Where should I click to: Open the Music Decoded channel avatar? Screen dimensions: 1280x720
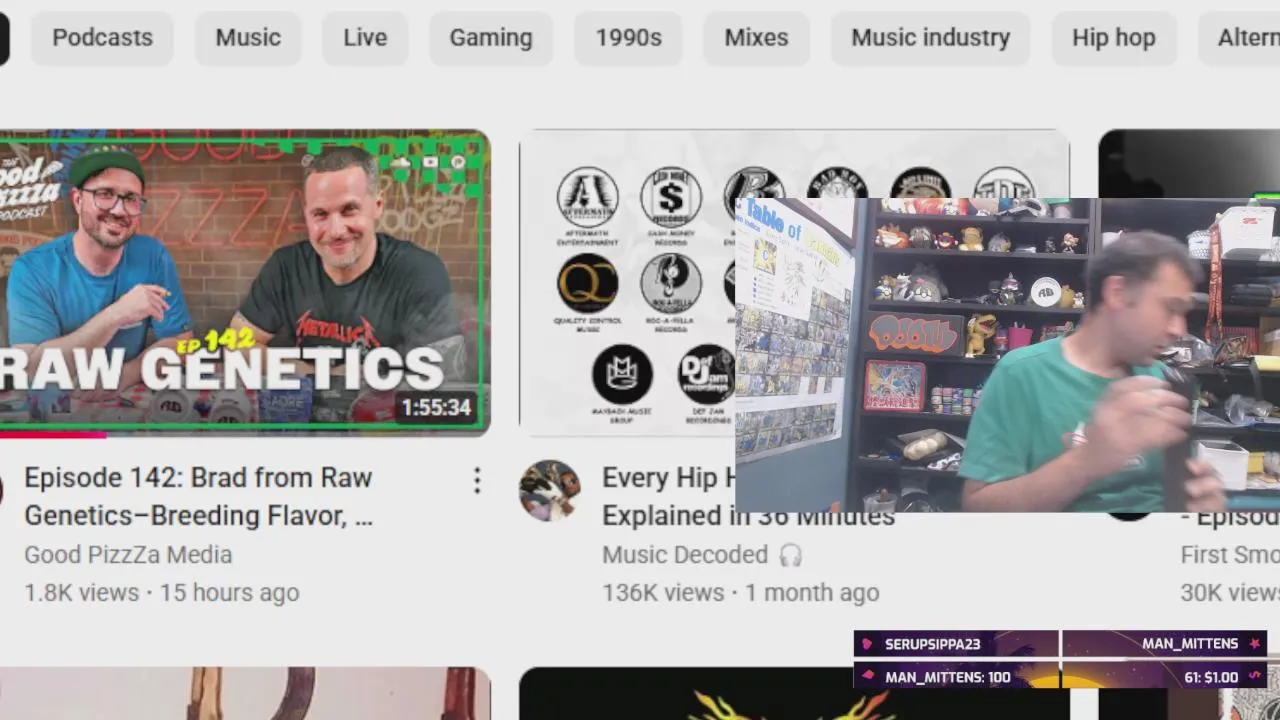coord(549,490)
